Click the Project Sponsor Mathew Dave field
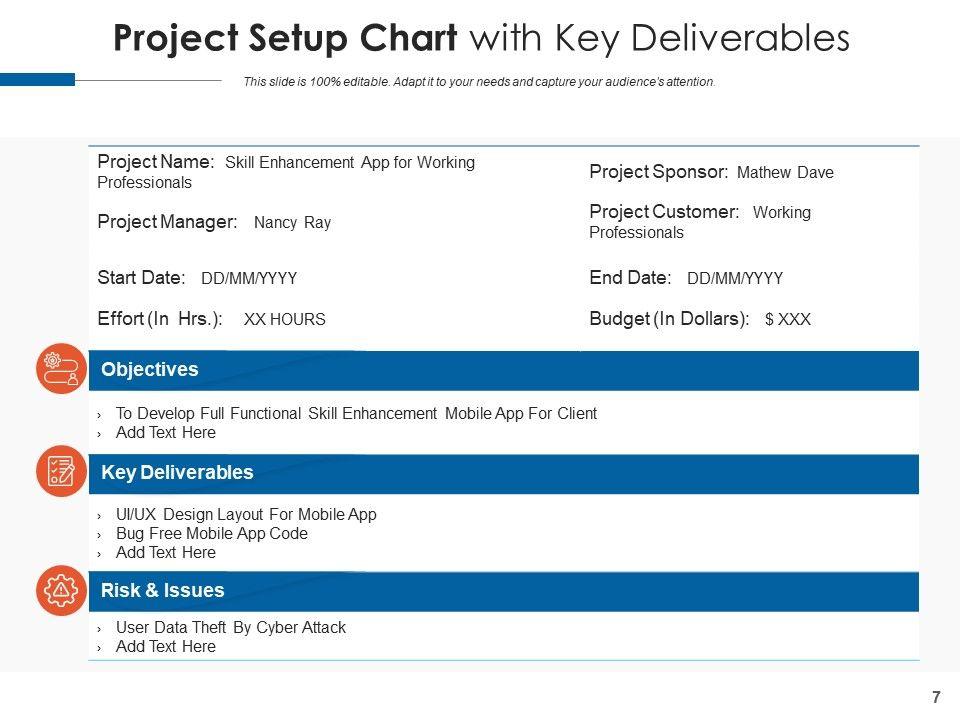The image size is (960, 720). pyautogui.click(x=711, y=172)
